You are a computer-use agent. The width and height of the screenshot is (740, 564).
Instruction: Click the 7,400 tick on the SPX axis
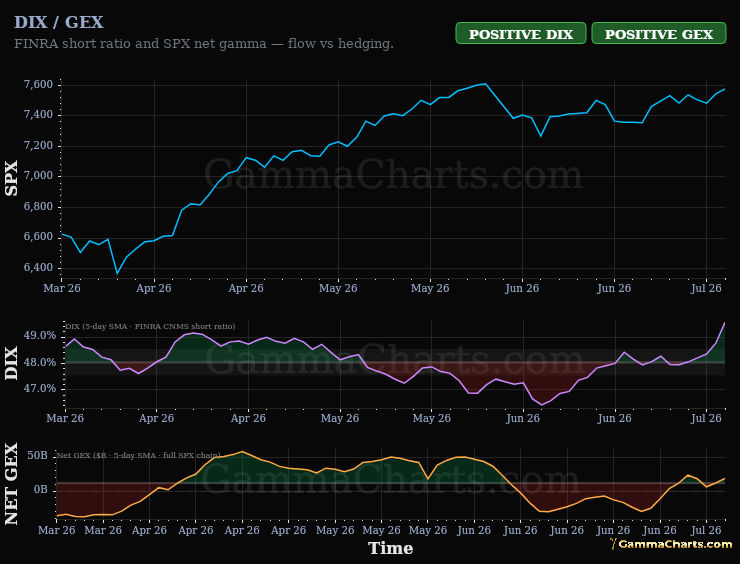click(38, 115)
